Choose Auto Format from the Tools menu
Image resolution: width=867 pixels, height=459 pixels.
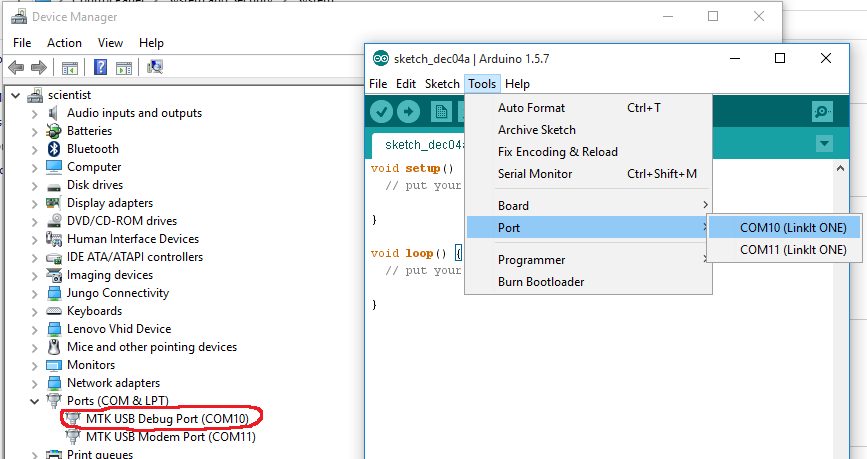point(589,108)
